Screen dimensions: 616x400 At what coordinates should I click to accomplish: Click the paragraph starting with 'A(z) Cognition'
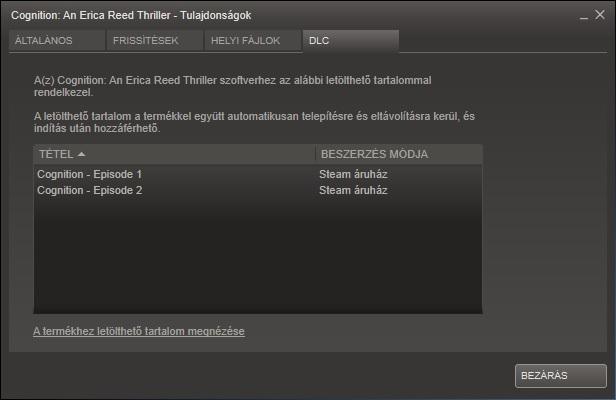pos(233,86)
